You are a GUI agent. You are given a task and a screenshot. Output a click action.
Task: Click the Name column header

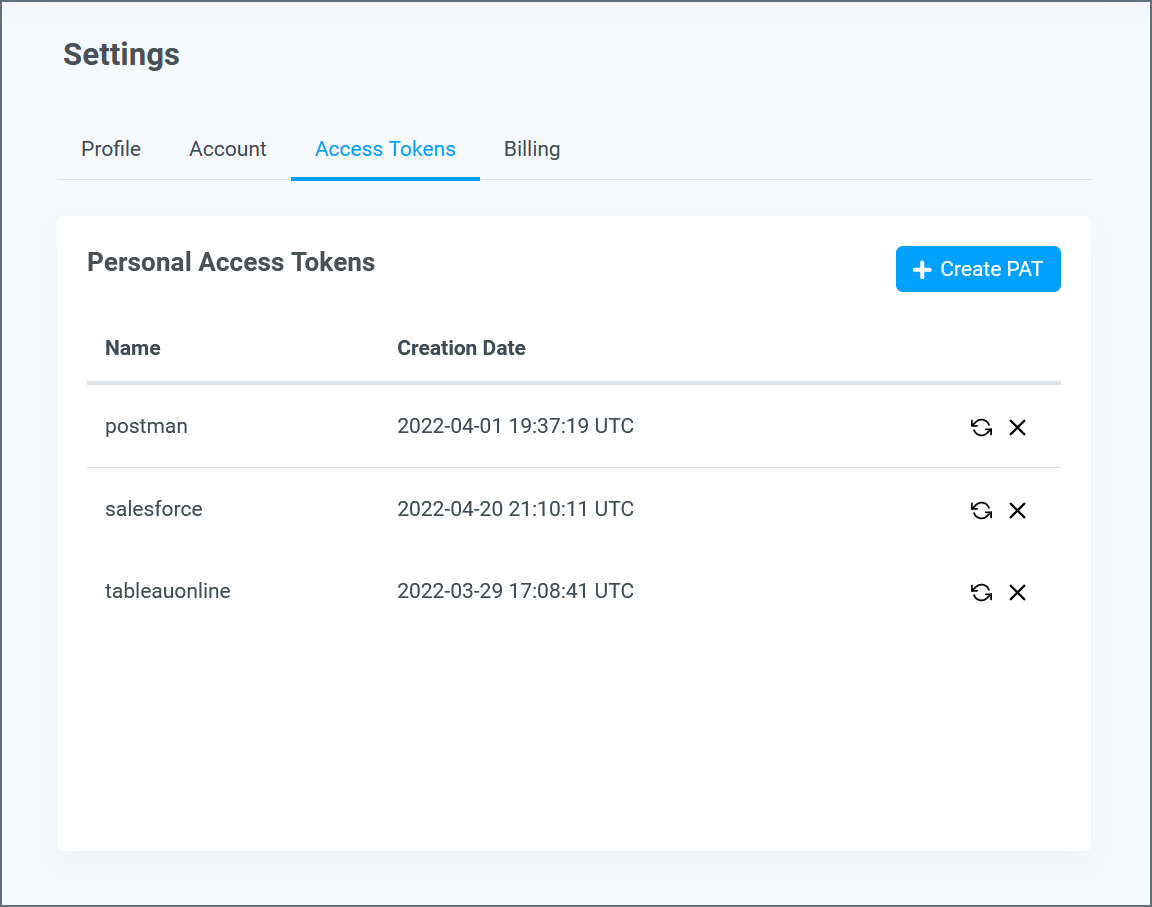tap(132, 347)
